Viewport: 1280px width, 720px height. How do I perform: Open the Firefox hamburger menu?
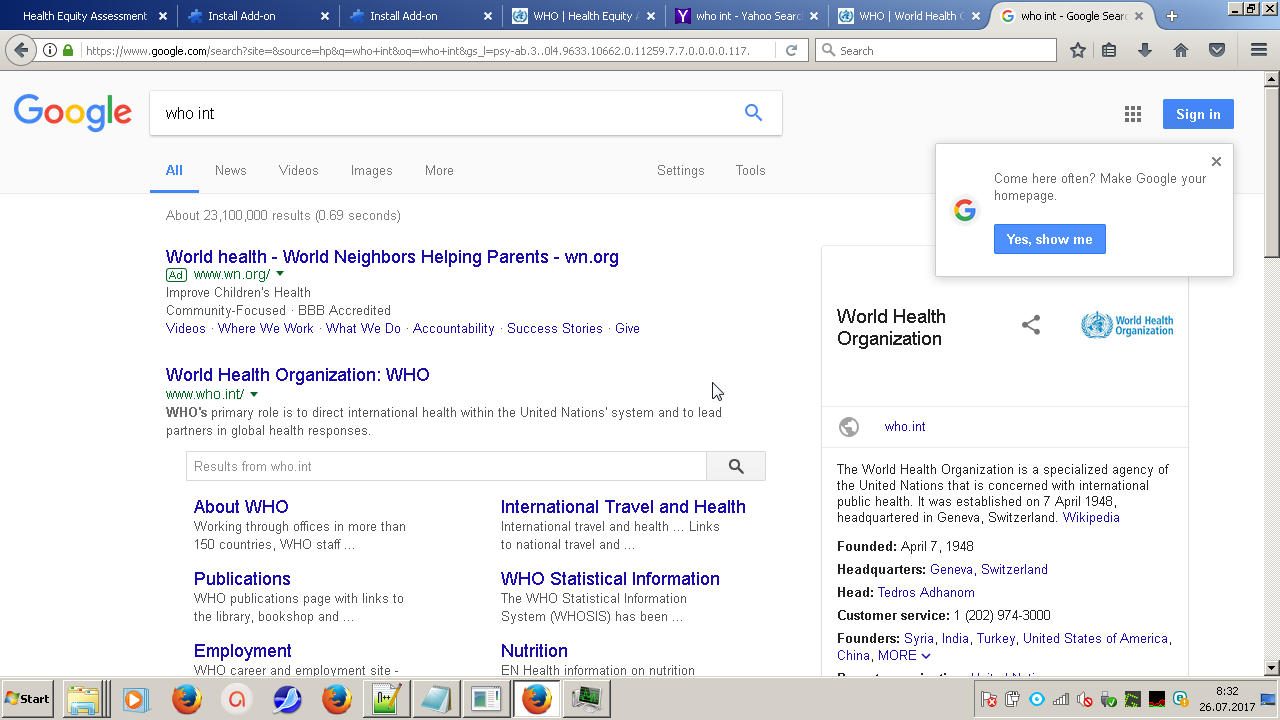coord(1259,51)
